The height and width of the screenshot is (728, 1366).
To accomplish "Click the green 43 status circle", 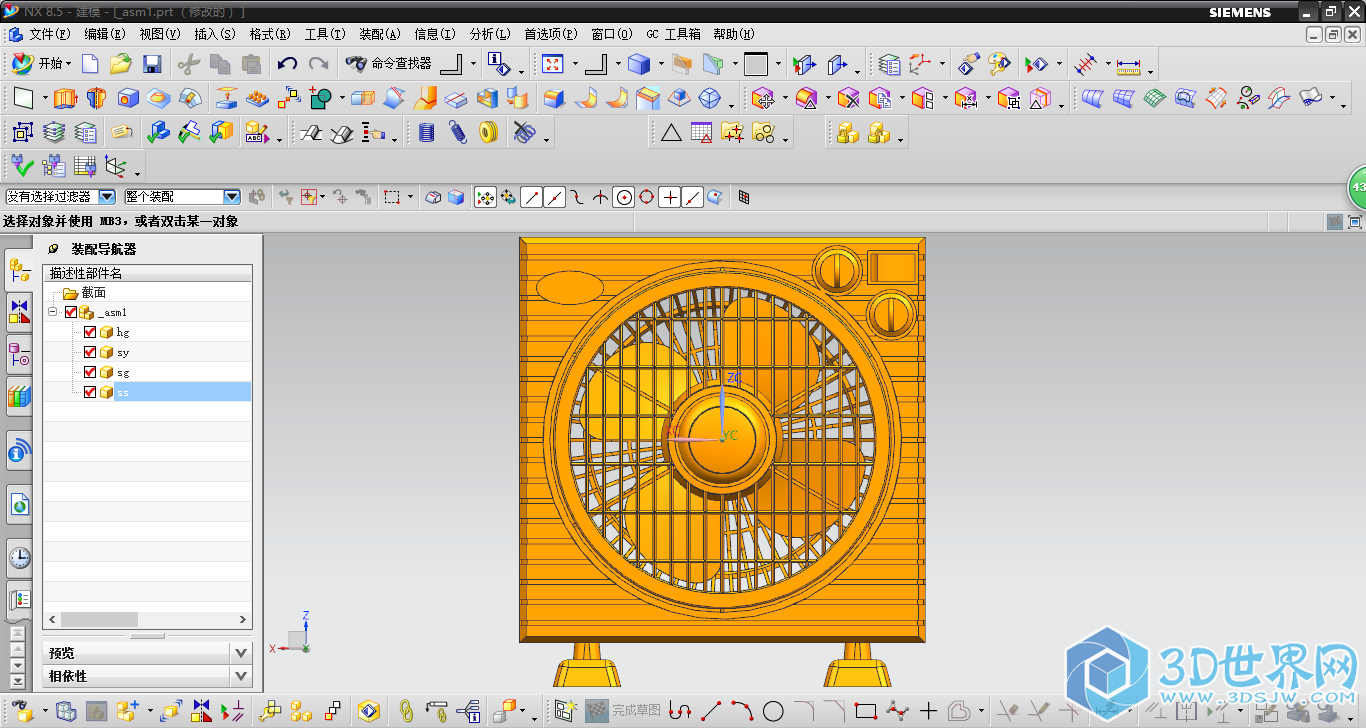I will pyautogui.click(x=1357, y=187).
